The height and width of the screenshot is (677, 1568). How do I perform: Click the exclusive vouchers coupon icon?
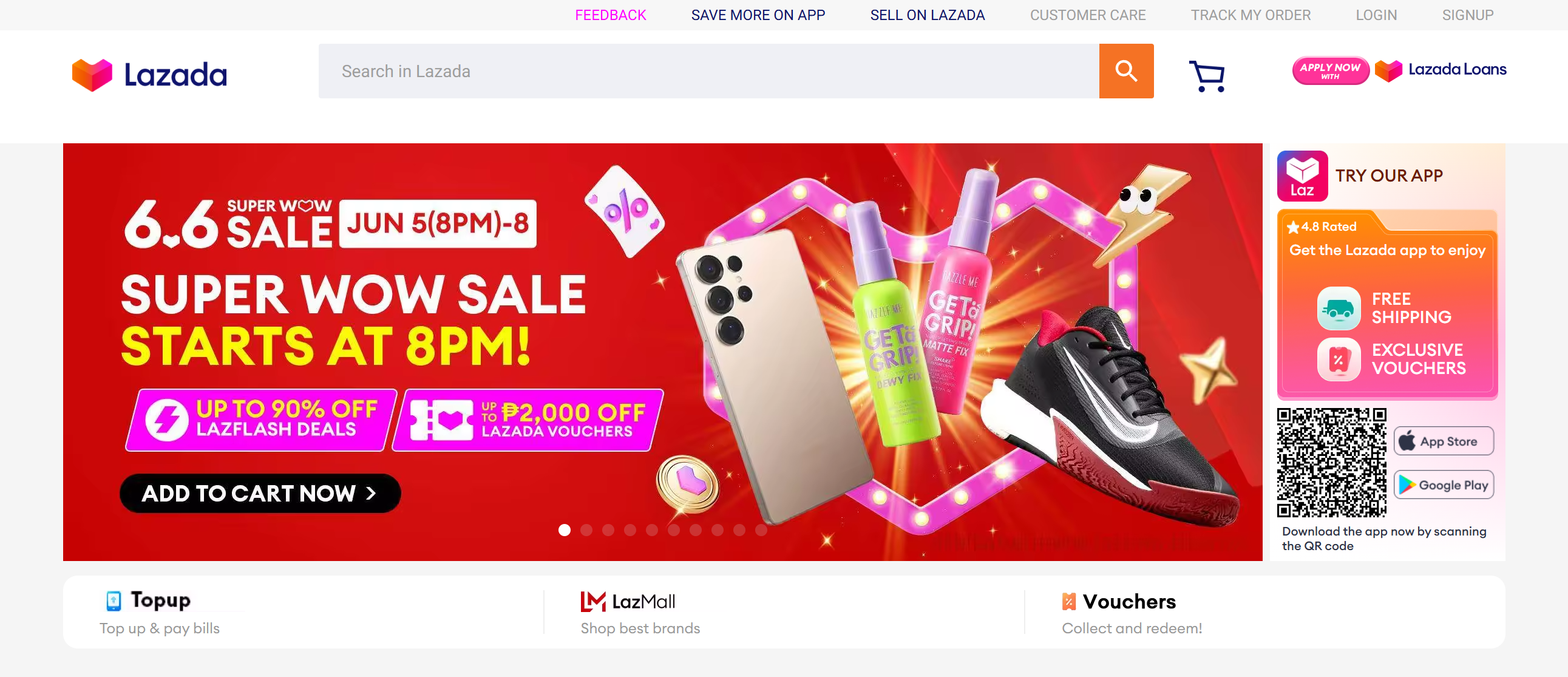pyautogui.click(x=1339, y=359)
